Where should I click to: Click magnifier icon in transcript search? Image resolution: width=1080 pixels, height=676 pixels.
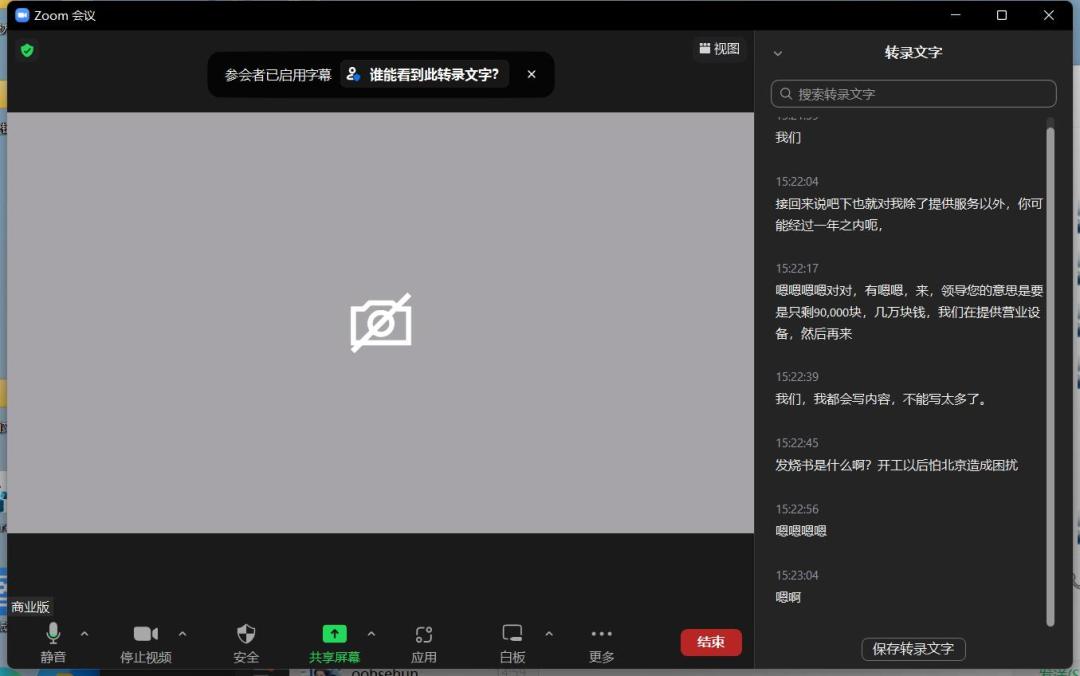(786, 94)
